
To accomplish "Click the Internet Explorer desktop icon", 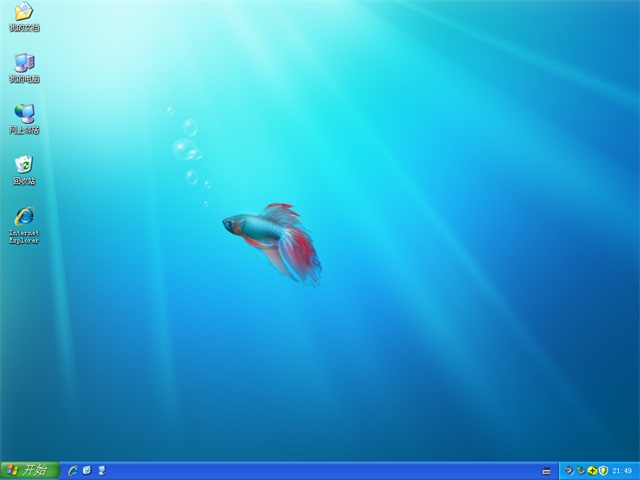I will (24, 216).
